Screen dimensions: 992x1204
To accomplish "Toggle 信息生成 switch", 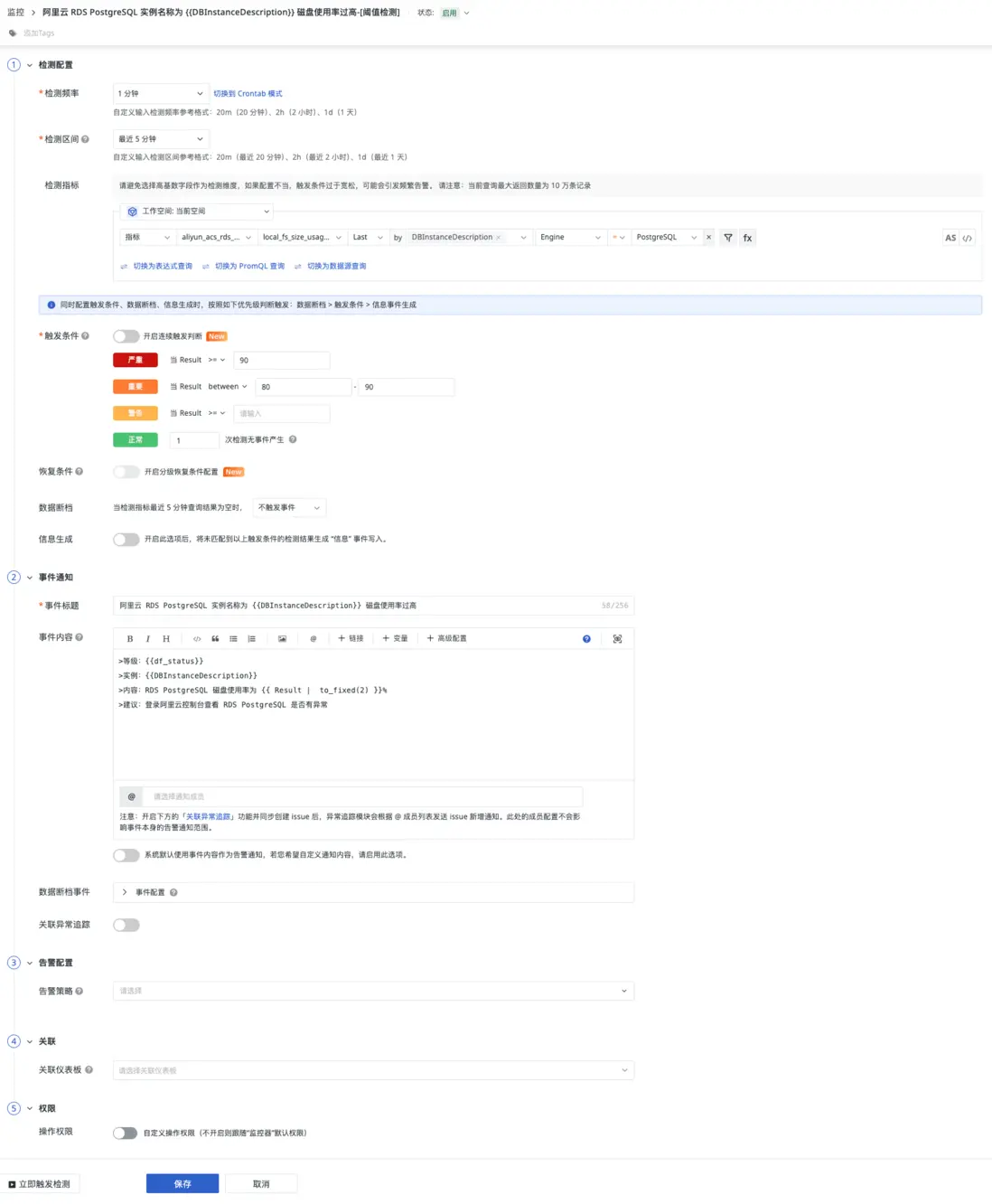I will coord(126,540).
